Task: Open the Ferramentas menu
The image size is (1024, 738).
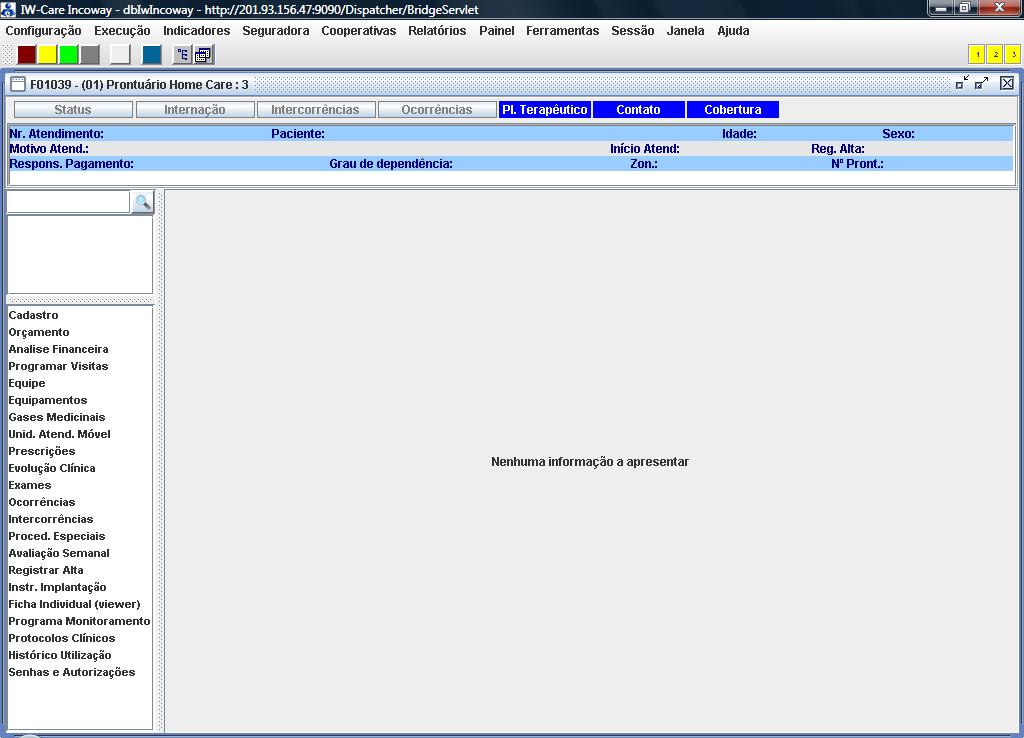Action: (562, 31)
